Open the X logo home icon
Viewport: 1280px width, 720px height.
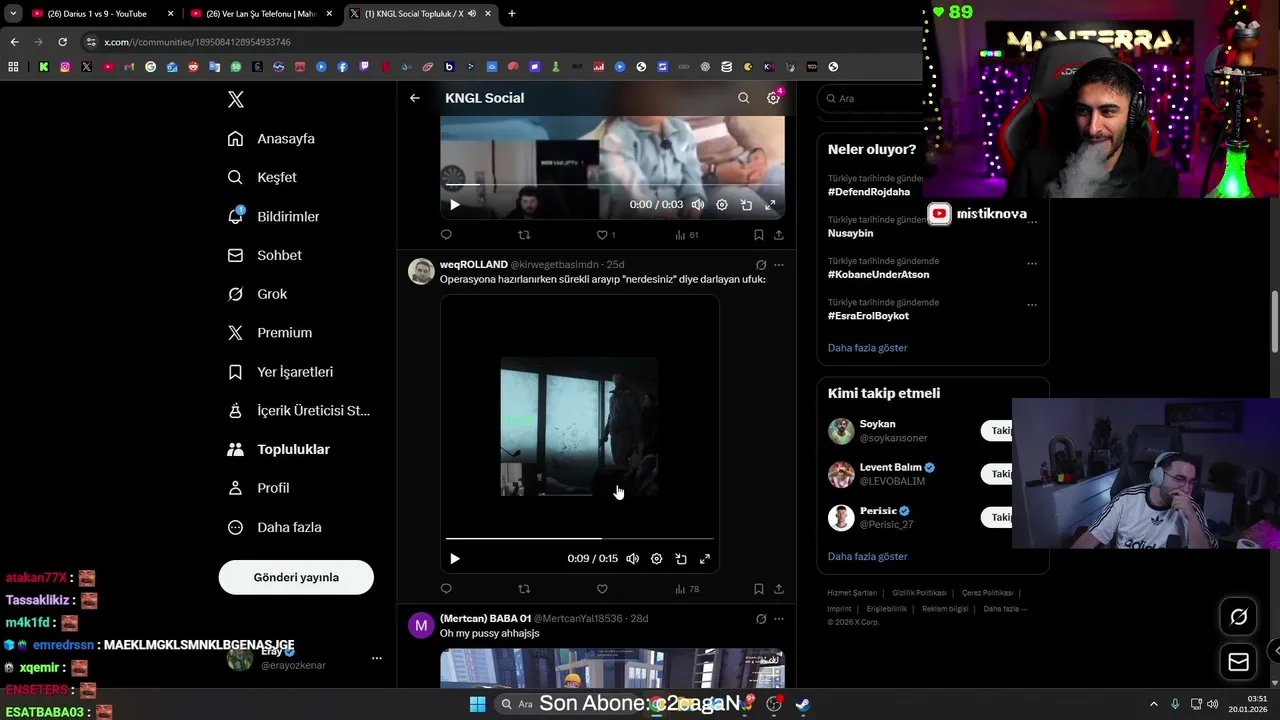(236, 99)
